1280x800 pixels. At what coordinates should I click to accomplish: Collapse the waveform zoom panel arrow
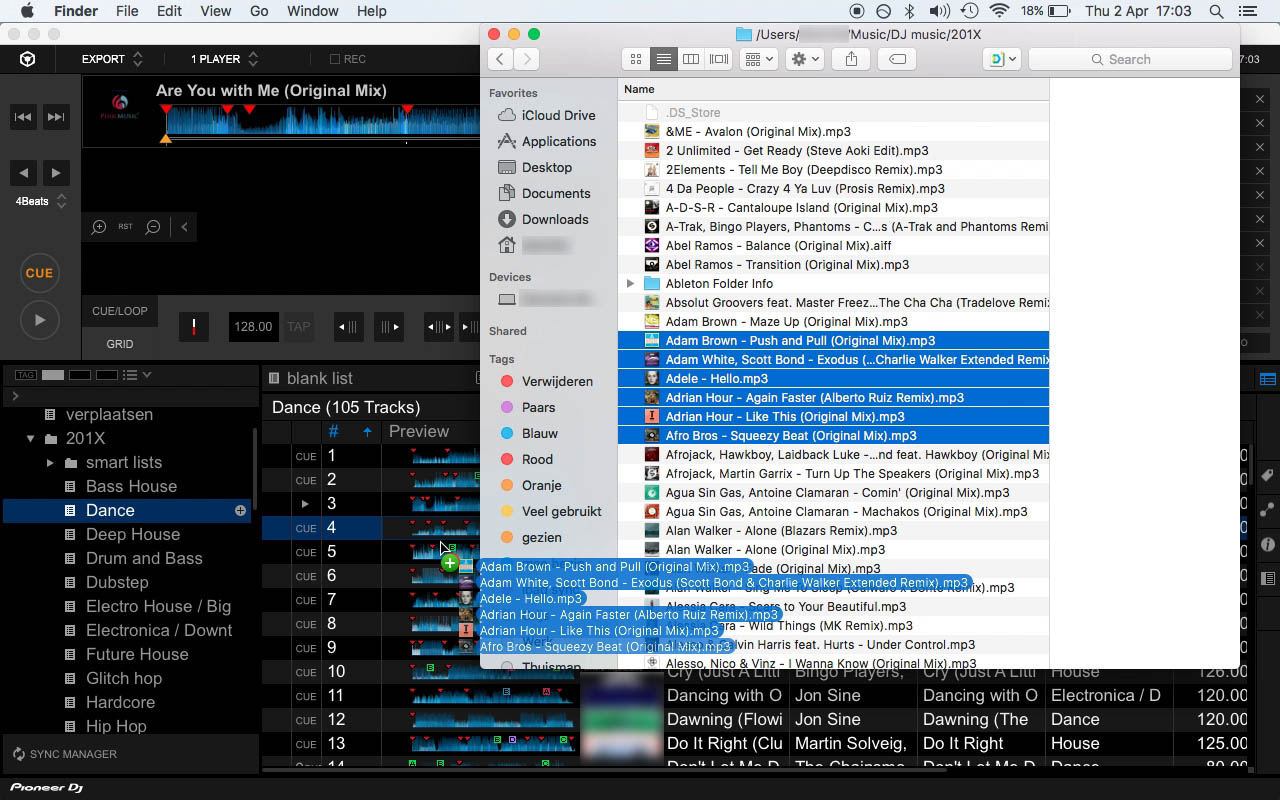(x=185, y=227)
